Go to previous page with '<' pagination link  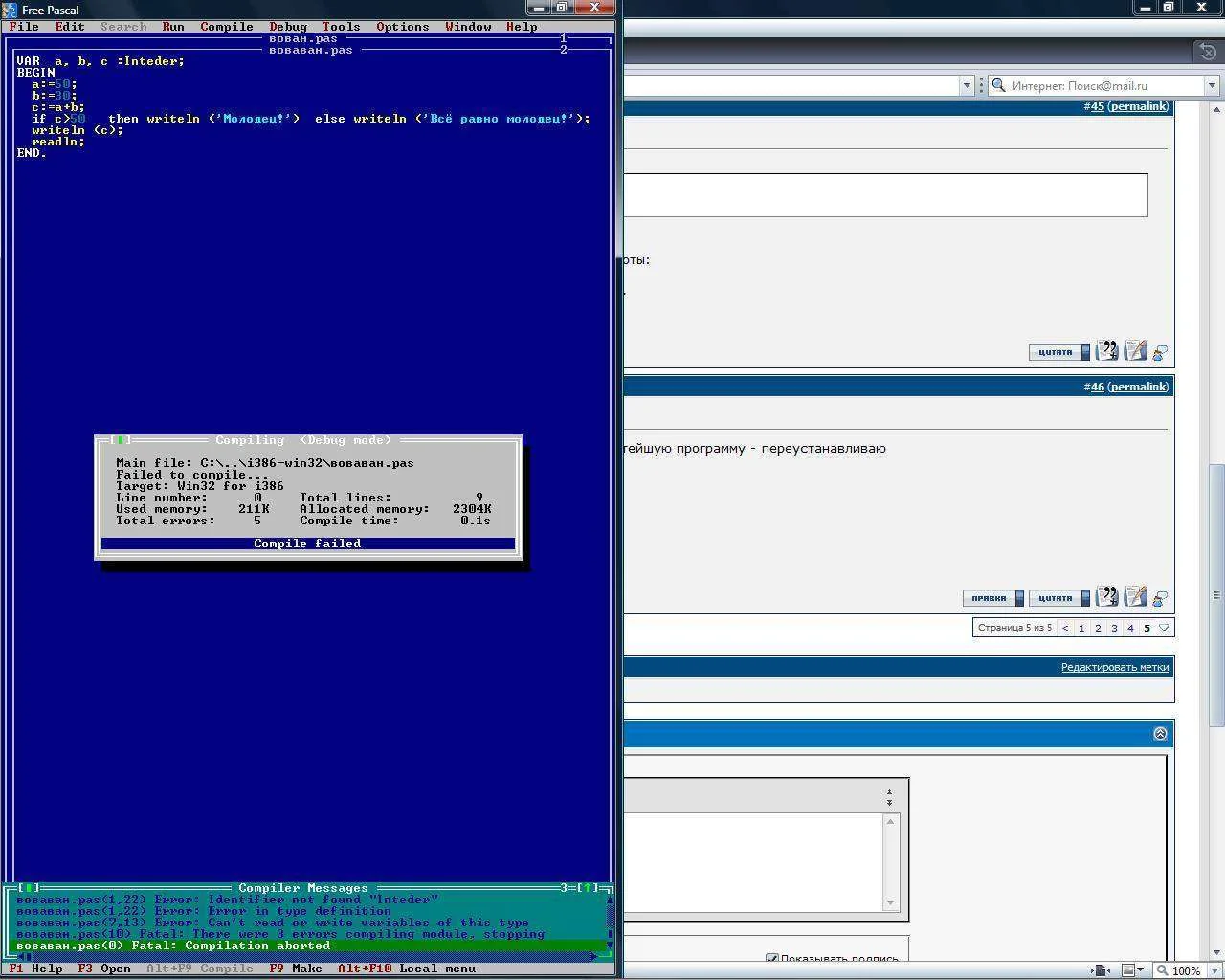click(1065, 628)
